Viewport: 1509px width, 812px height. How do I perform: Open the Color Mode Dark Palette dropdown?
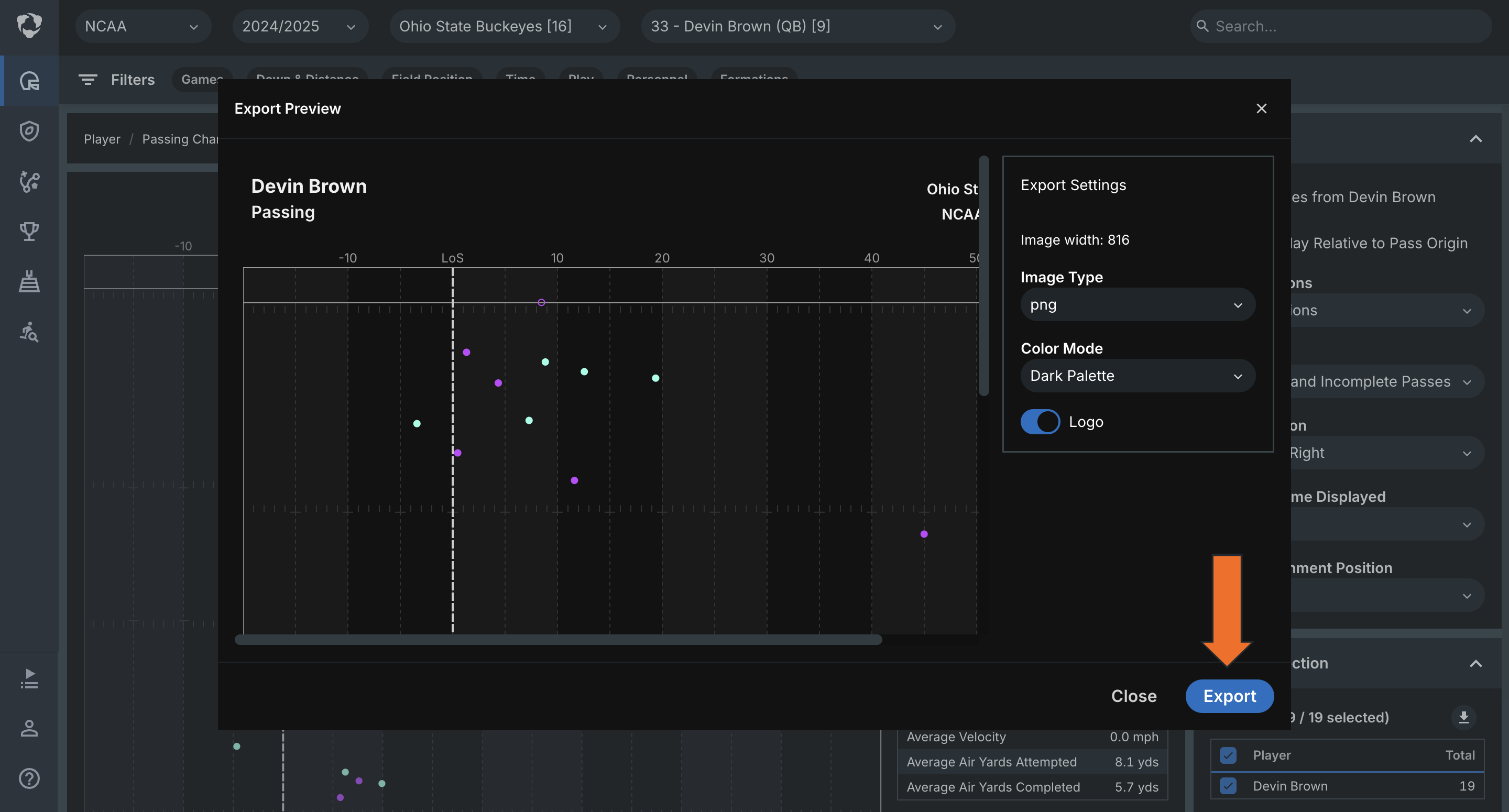coord(1138,376)
